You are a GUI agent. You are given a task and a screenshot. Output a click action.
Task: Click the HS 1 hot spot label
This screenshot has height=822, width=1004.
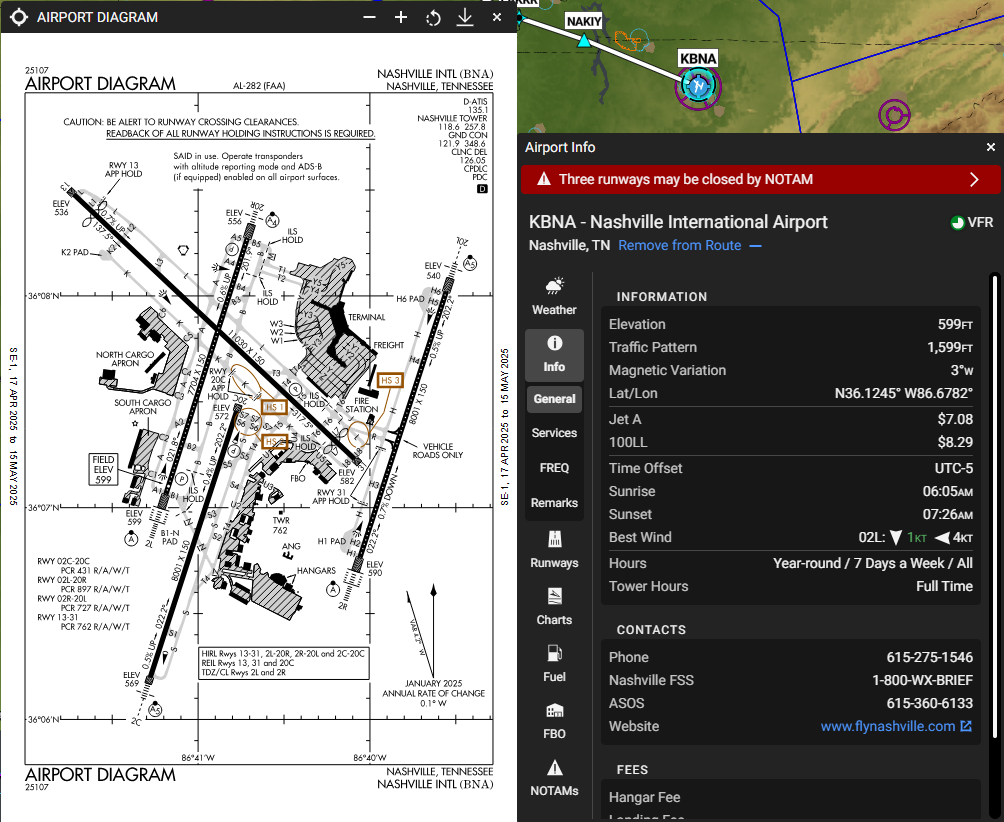[x=274, y=407]
